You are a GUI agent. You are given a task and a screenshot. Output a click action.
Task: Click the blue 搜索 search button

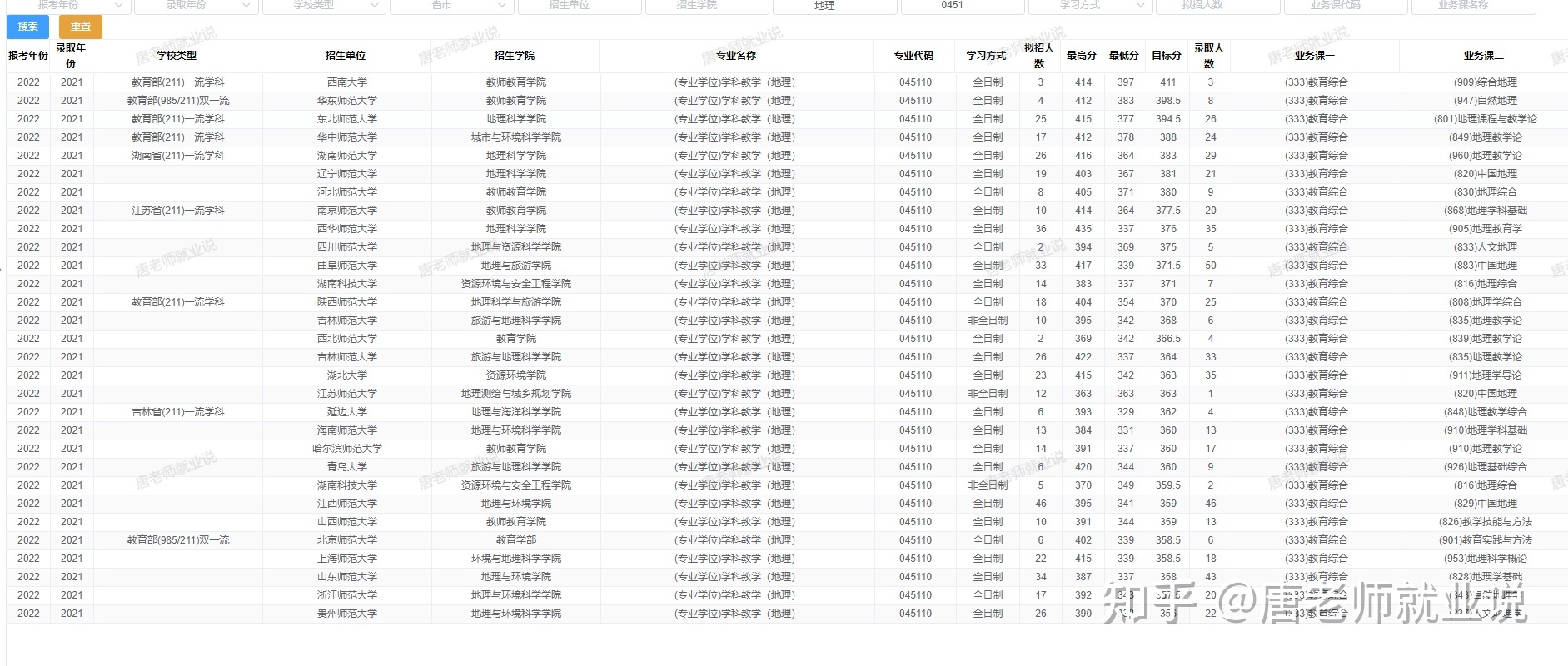coord(27,27)
